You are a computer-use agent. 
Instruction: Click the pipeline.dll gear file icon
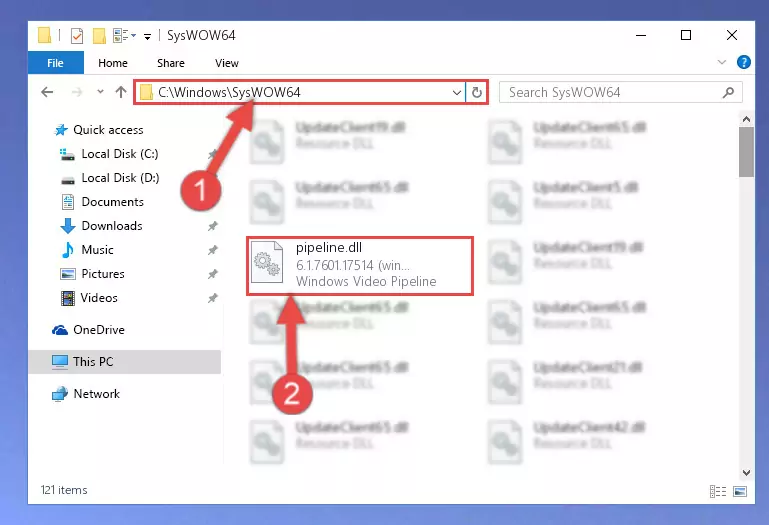[267, 262]
